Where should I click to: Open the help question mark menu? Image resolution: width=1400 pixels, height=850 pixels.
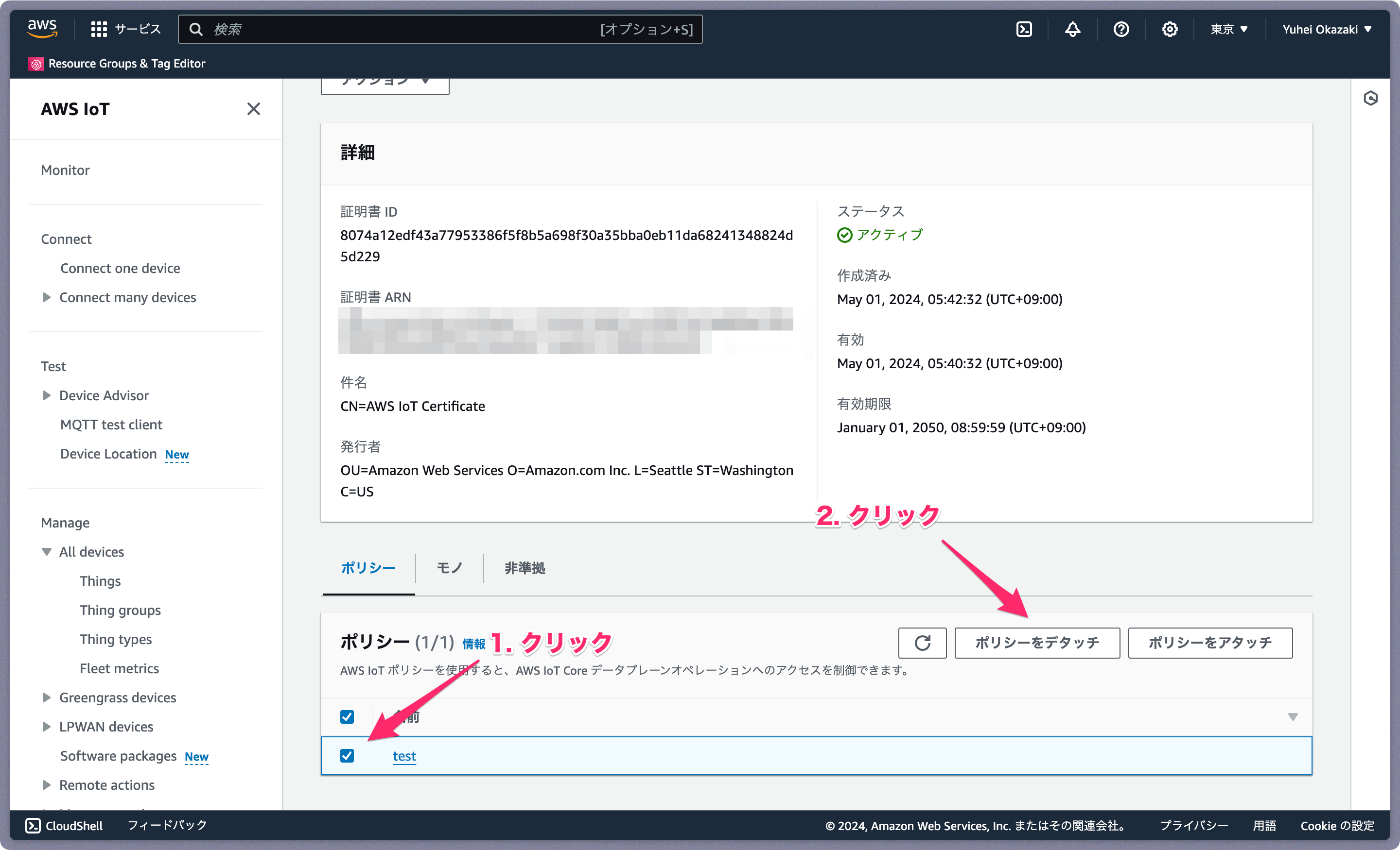(1121, 29)
